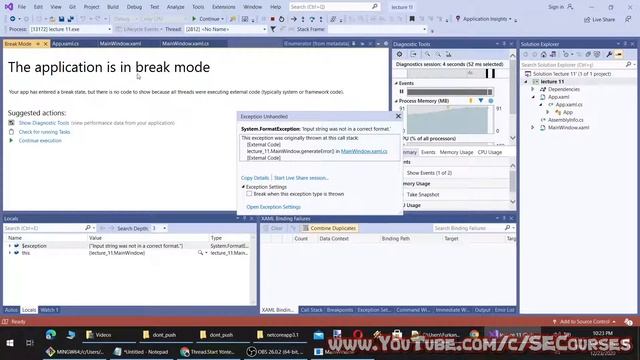Toggle the Process Memory blue circle marker icon
Viewport: 640px width, 360px height.
tap(491, 100)
